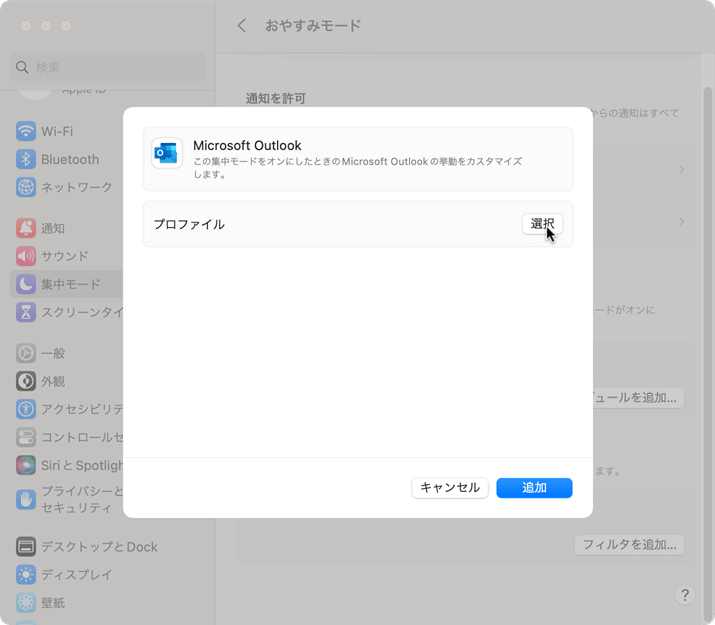Click the Siri と Spotlight icon
Viewport: 715px width, 625px height.
point(26,465)
